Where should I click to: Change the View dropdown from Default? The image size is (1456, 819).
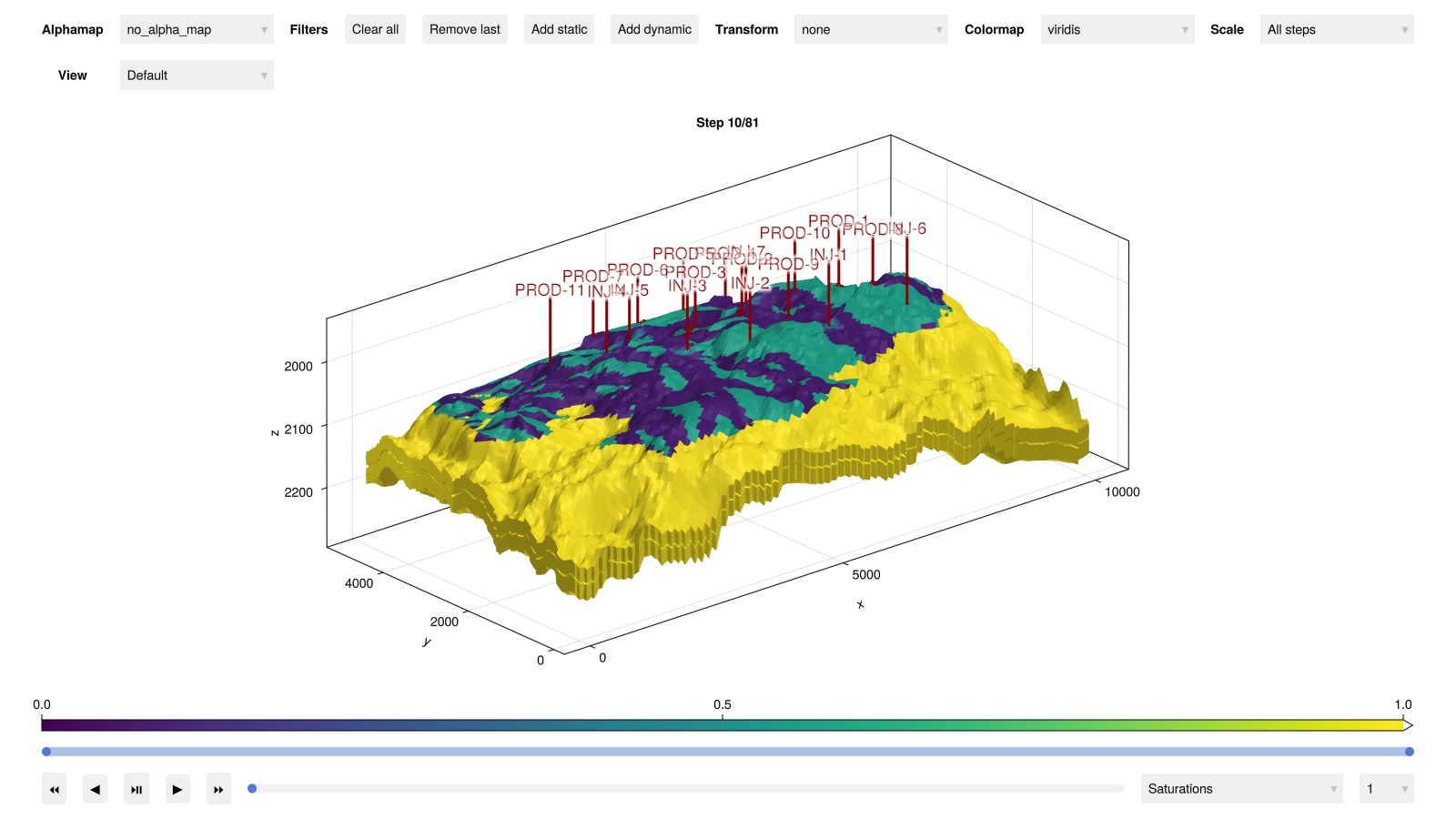197,76
